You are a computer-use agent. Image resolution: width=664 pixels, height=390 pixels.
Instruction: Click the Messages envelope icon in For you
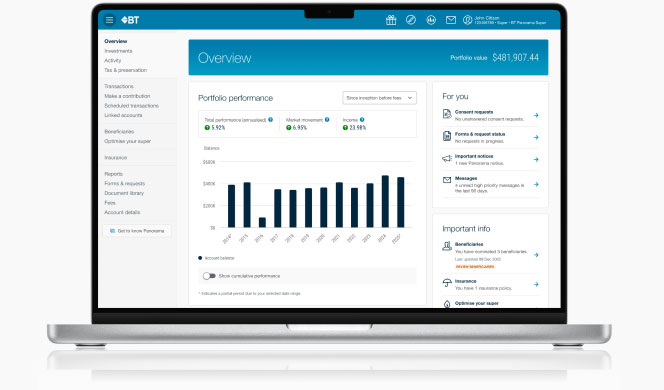click(x=447, y=180)
